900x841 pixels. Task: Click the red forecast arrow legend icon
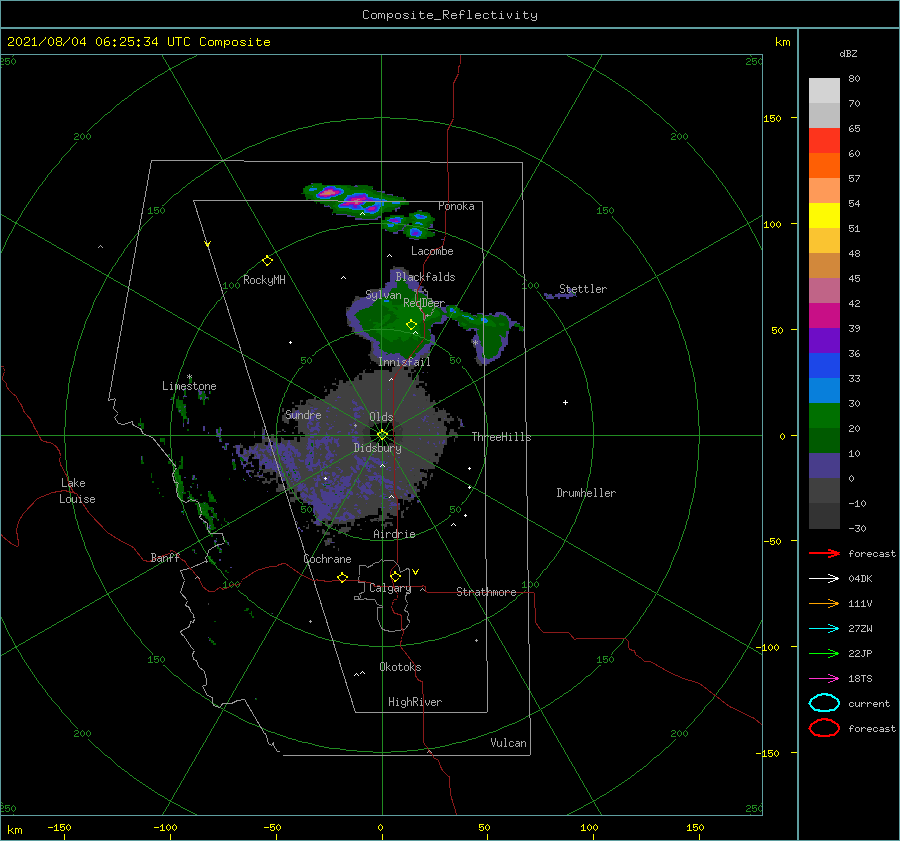[824, 553]
